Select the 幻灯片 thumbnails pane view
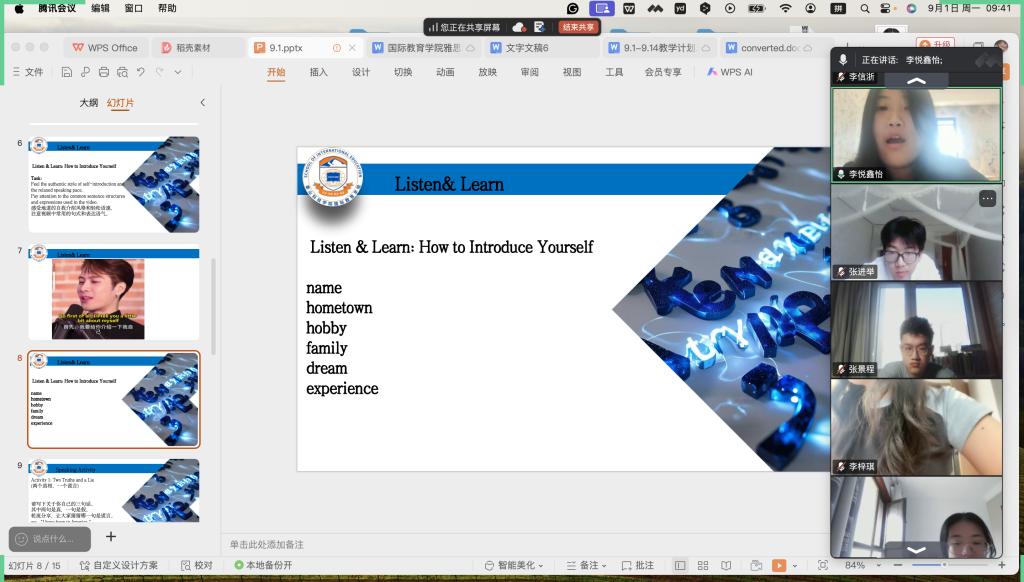 pos(120,103)
